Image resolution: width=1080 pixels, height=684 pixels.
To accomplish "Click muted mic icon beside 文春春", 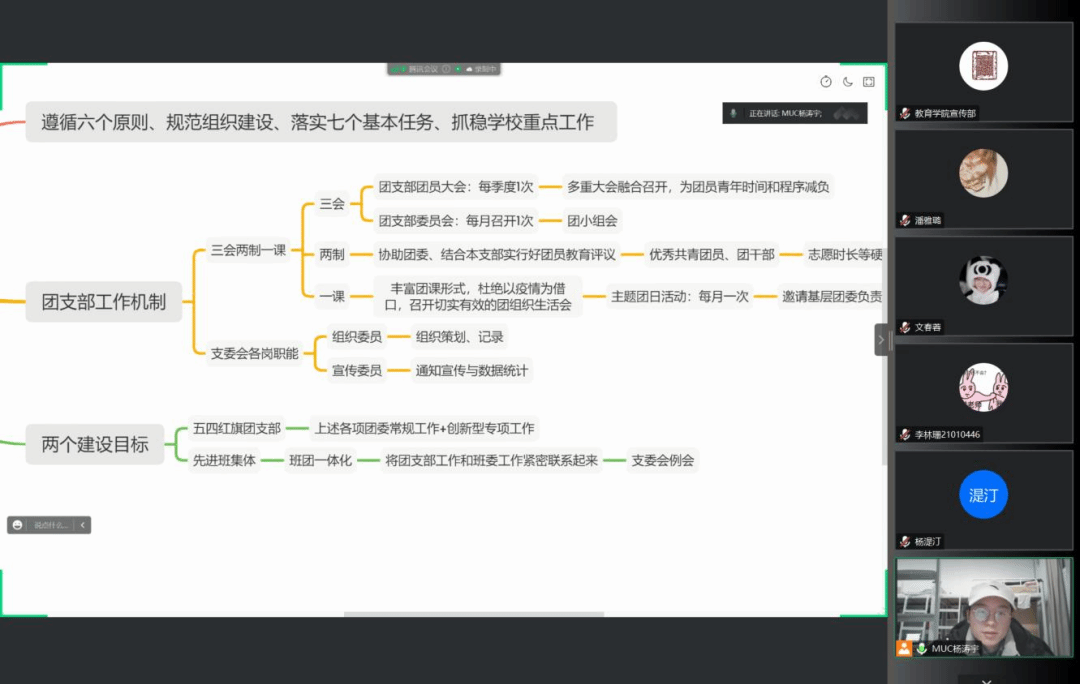I will 905,327.
